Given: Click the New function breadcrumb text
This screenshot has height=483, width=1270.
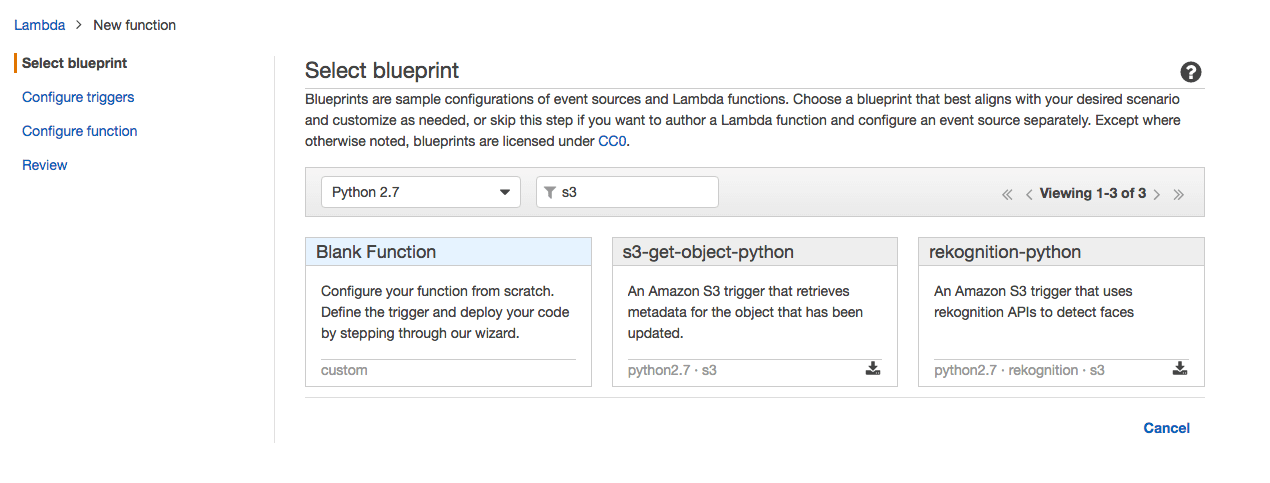Looking at the screenshot, I should point(135,25).
